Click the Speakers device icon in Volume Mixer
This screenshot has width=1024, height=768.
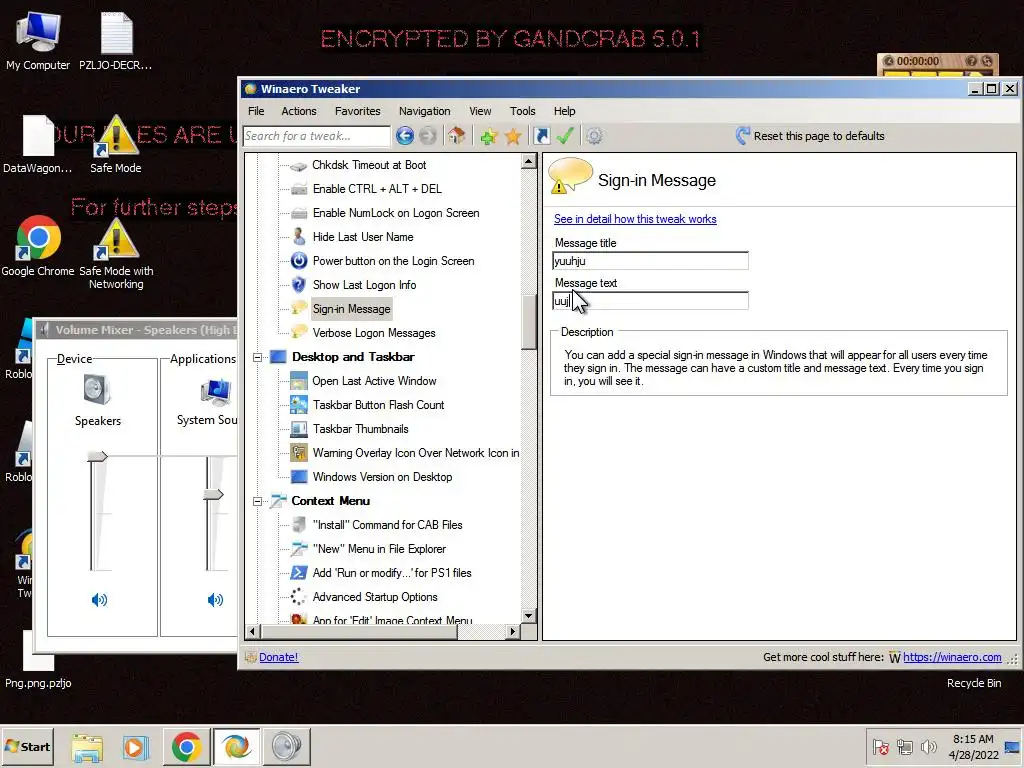click(x=97, y=390)
